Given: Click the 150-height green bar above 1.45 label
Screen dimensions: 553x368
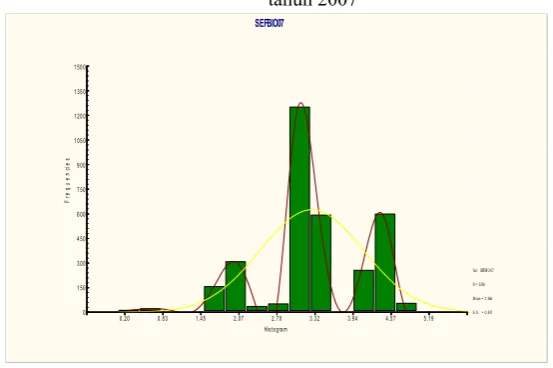Looking at the screenshot, I should (214, 298).
